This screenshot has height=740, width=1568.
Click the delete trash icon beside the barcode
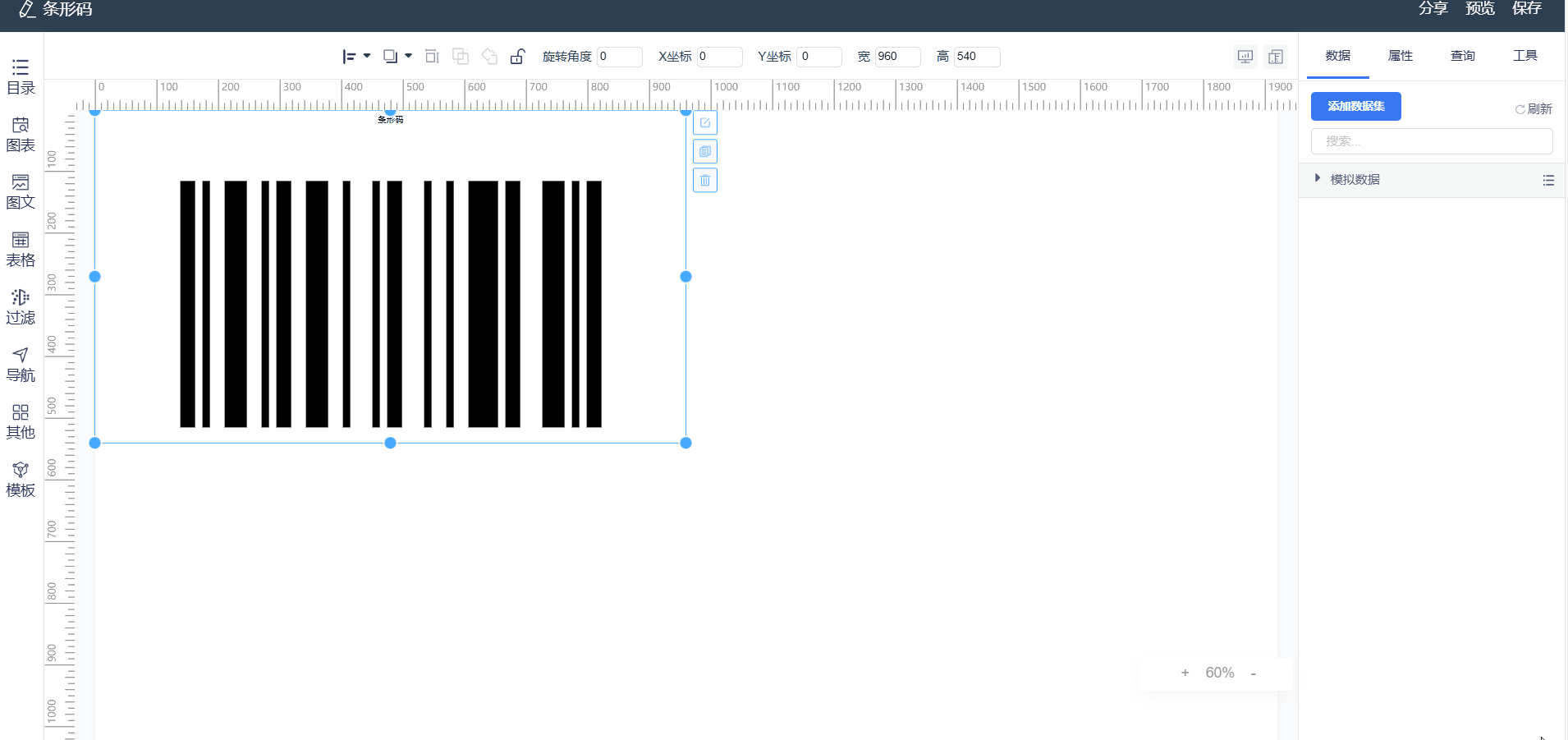click(705, 180)
